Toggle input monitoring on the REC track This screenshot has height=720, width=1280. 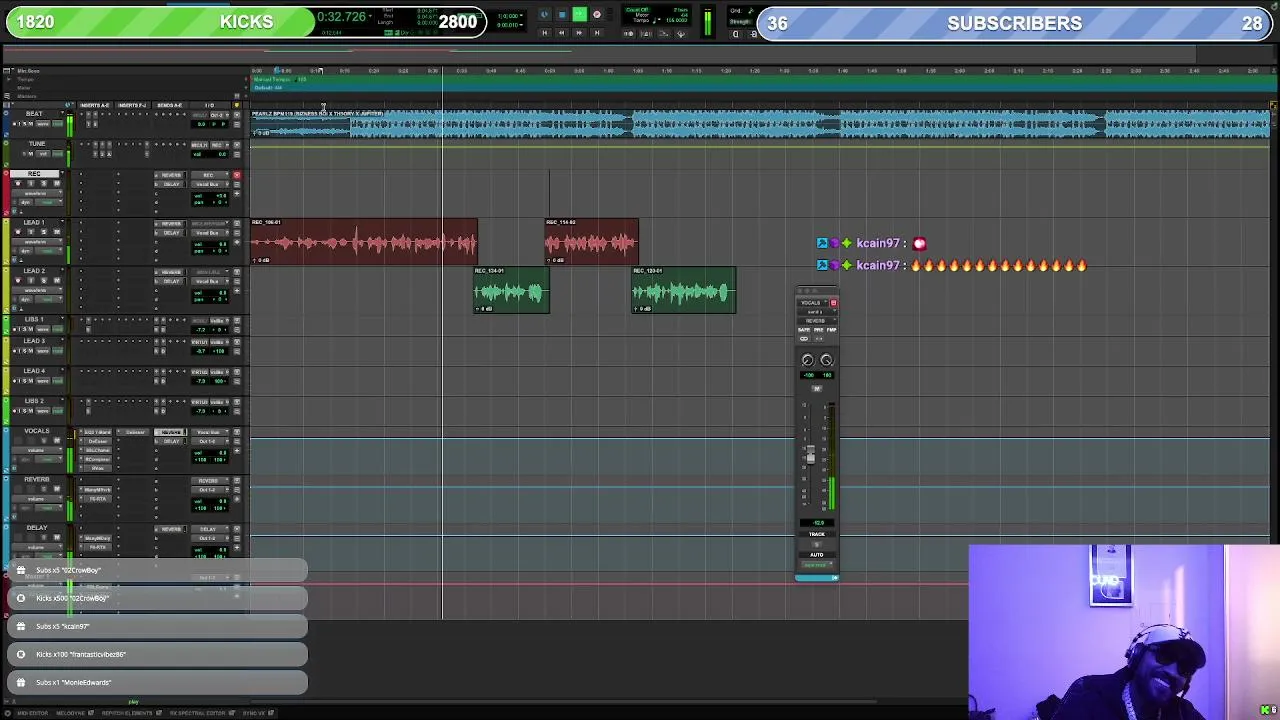pyautogui.click(x=31, y=184)
